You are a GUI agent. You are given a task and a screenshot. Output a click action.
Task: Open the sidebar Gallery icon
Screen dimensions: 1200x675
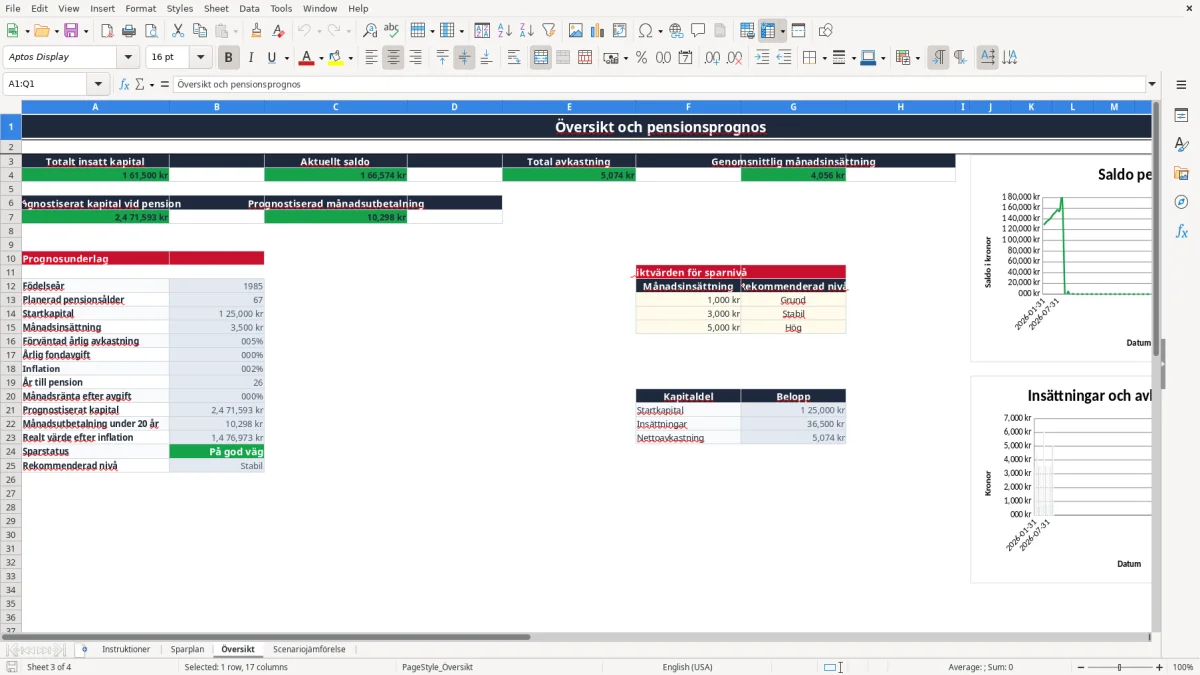pos(1181,174)
